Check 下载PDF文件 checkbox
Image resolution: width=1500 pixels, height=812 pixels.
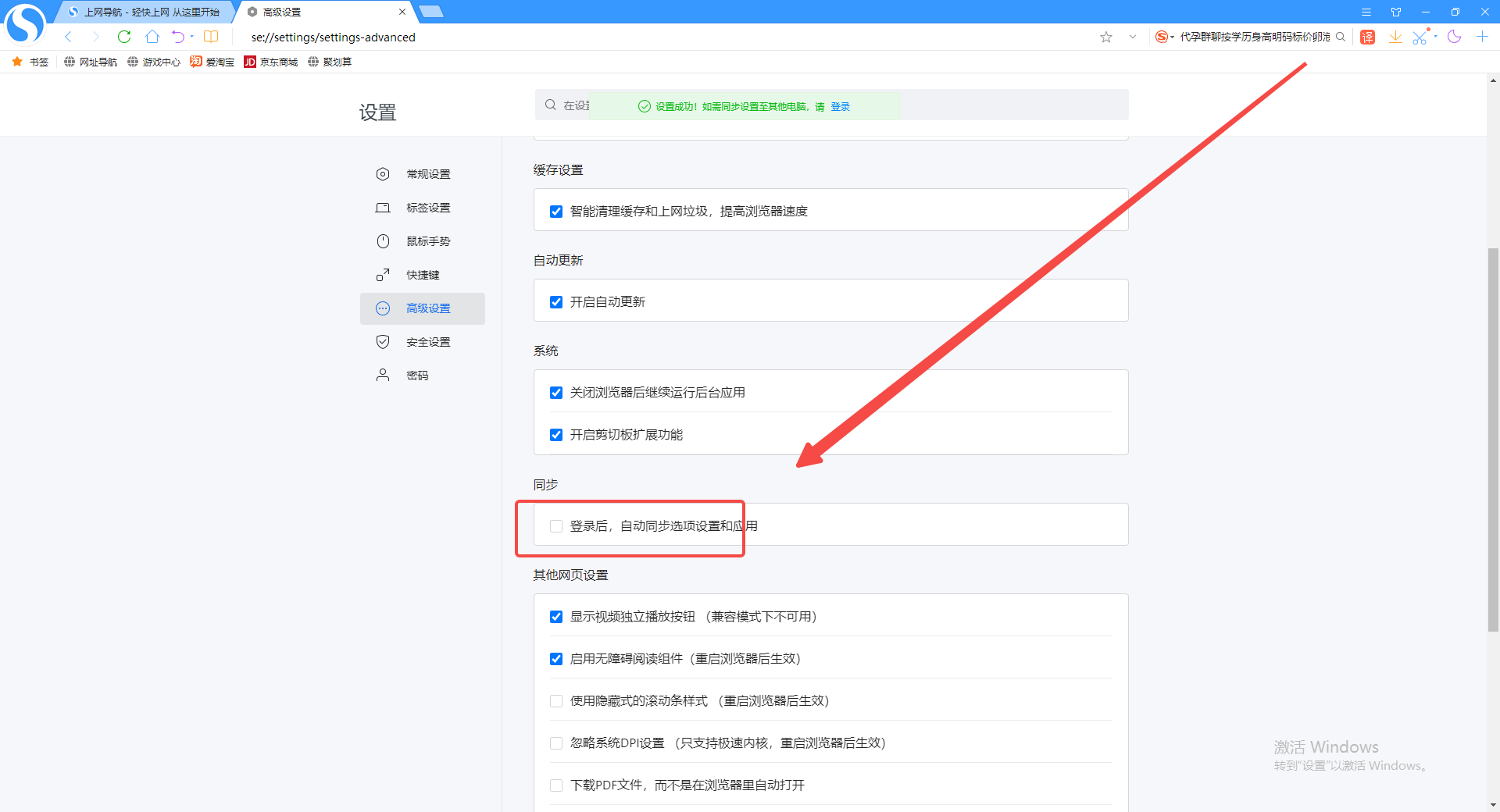pos(556,785)
